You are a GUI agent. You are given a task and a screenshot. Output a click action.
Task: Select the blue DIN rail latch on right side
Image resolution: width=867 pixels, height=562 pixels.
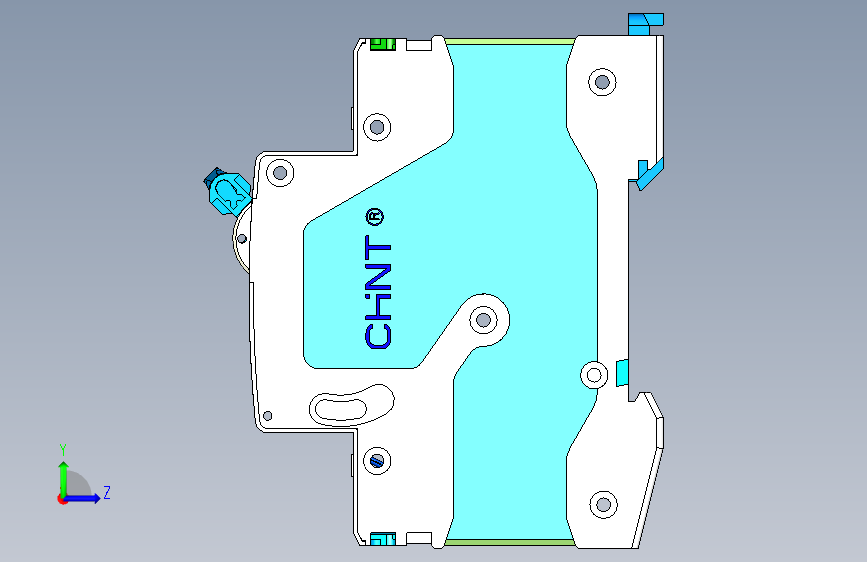[650, 174]
